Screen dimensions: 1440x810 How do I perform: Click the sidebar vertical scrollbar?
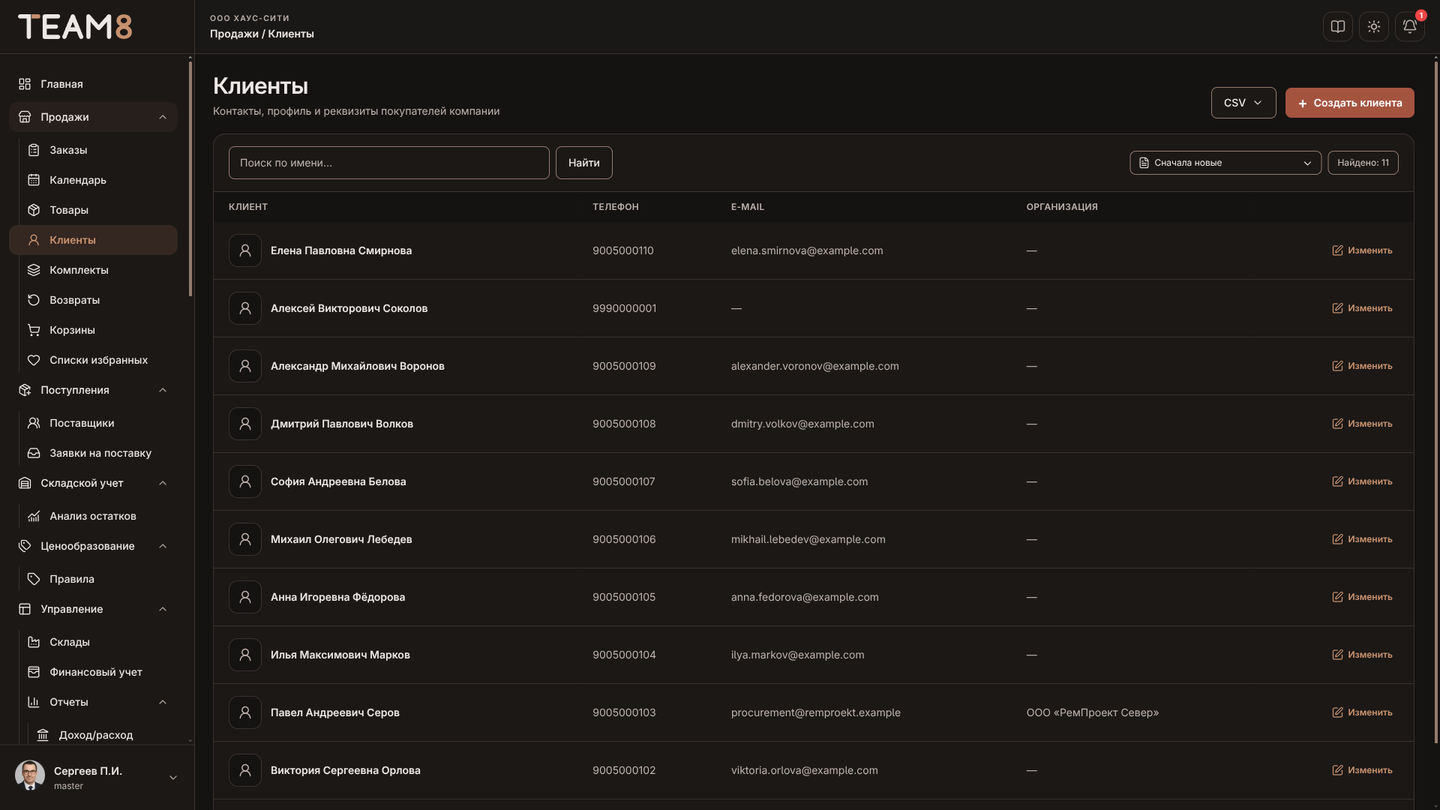click(x=190, y=180)
